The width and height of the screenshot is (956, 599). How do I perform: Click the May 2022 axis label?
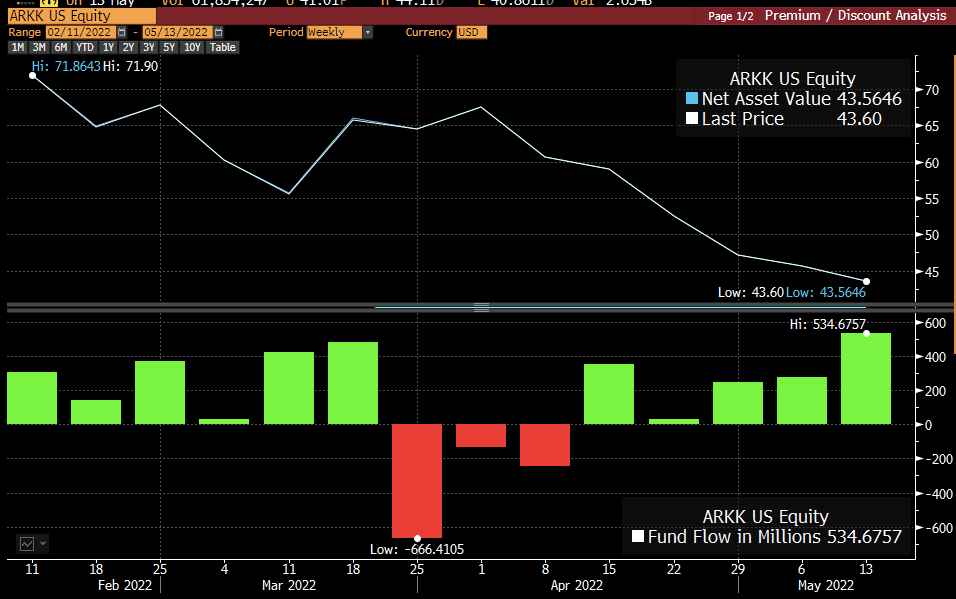[826, 586]
